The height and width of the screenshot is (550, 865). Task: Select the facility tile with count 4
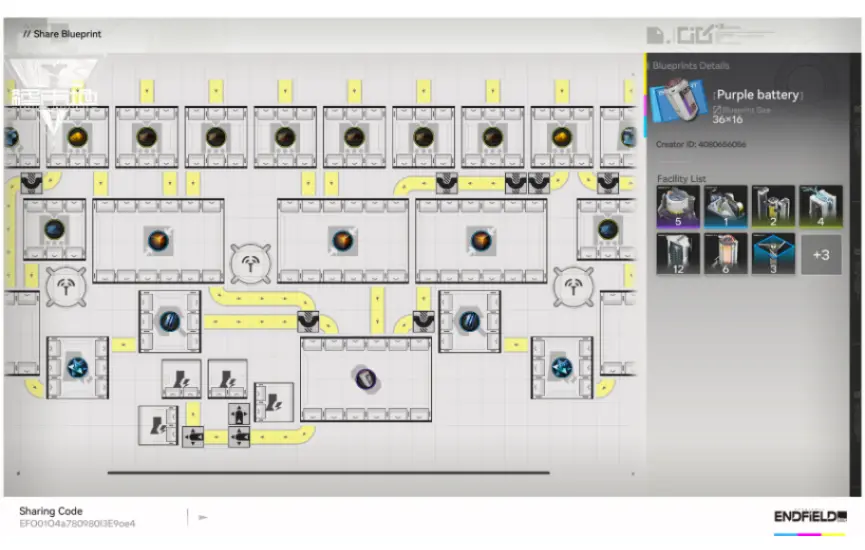coord(821,207)
